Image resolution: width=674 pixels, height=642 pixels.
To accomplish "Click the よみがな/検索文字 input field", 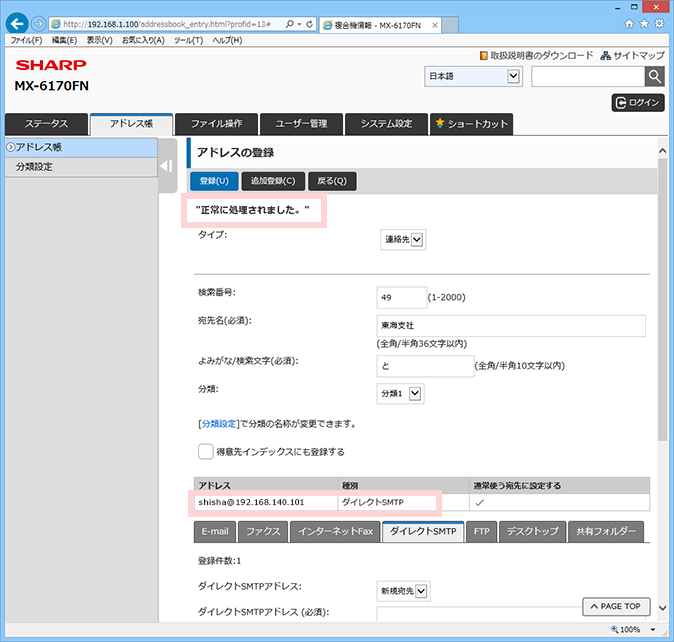I will [426, 366].
